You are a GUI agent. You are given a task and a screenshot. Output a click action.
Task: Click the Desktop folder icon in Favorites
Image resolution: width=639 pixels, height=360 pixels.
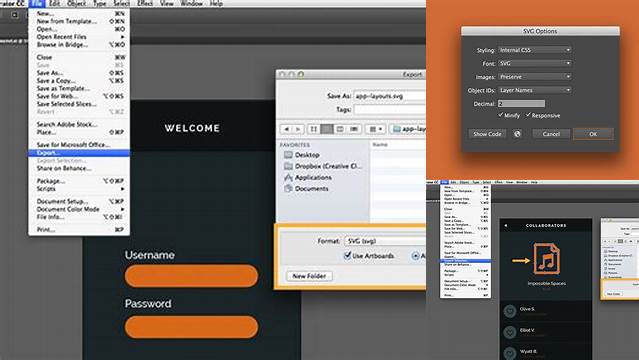tap(288, 155)
